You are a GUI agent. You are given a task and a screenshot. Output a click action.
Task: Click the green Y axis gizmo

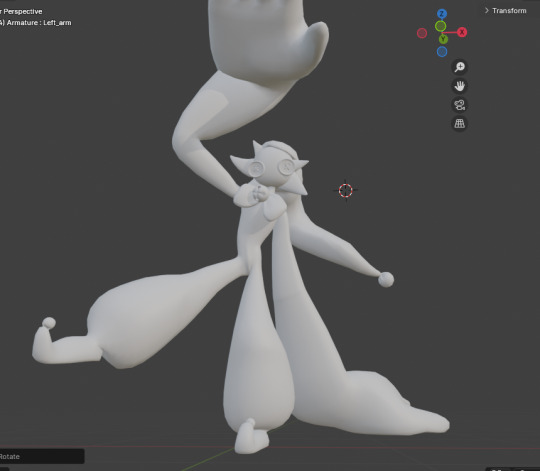point(443,39)
